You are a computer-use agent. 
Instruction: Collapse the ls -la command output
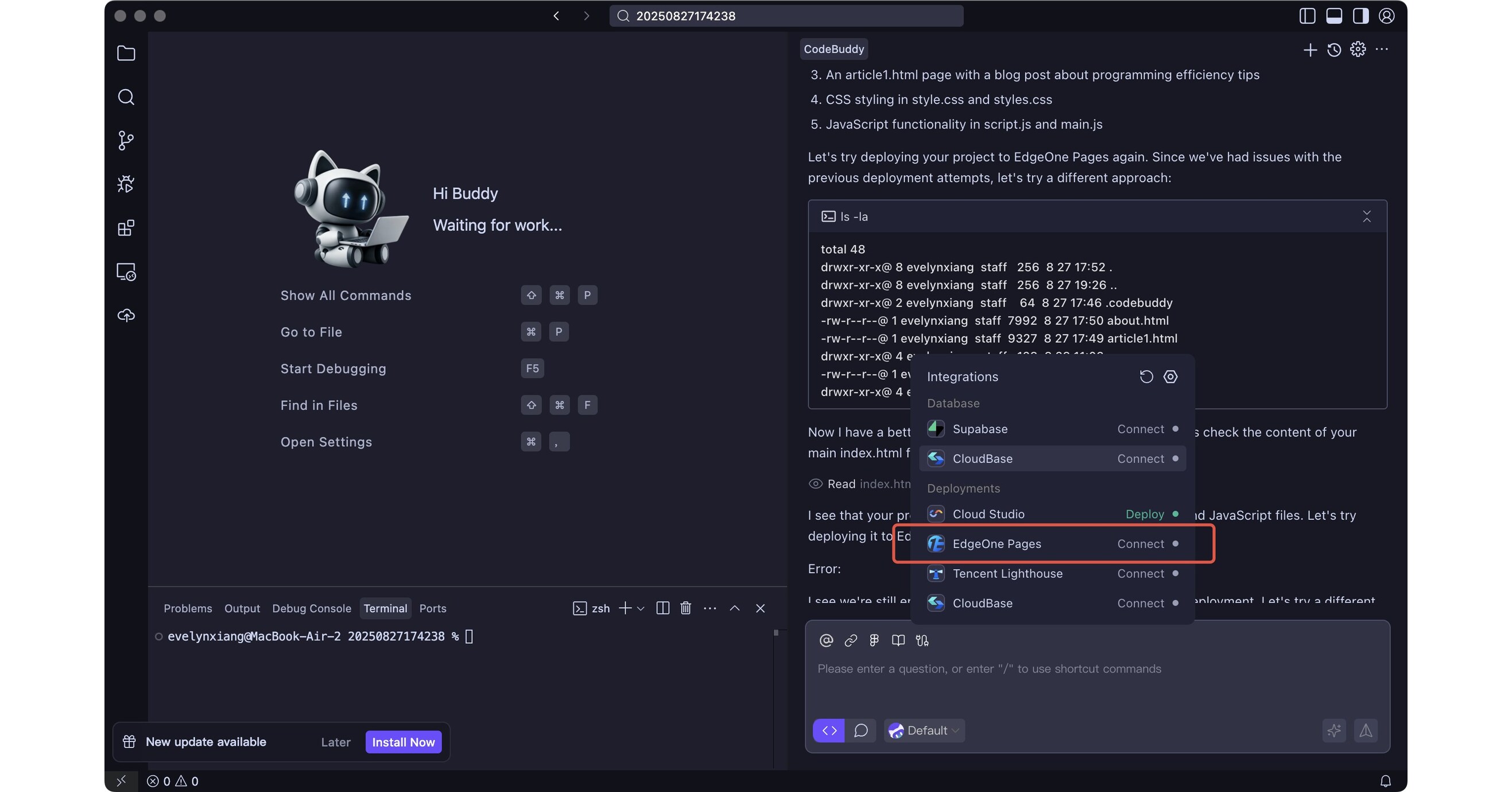1367,217
